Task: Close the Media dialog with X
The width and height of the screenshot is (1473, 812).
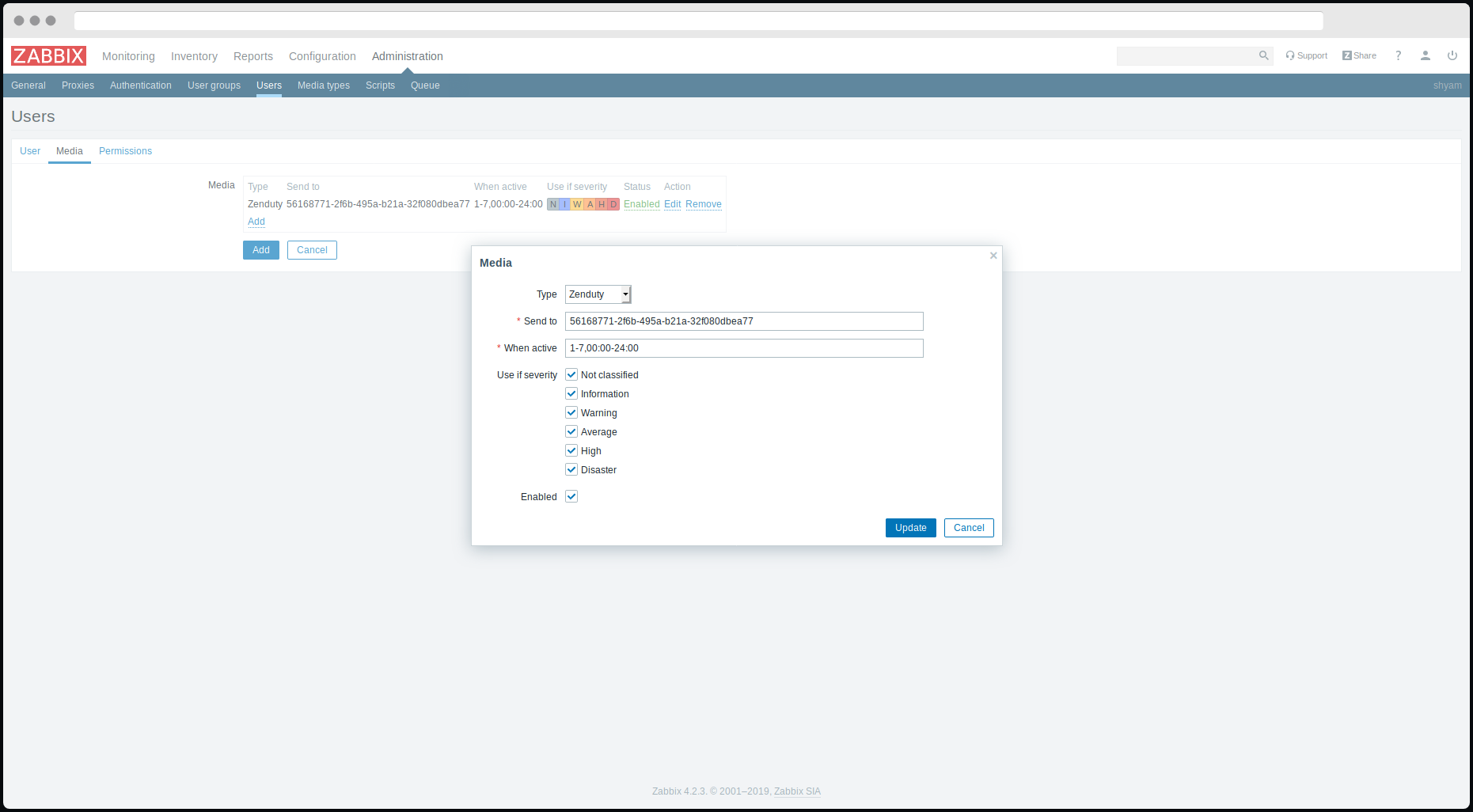Action: pos(993,256)
